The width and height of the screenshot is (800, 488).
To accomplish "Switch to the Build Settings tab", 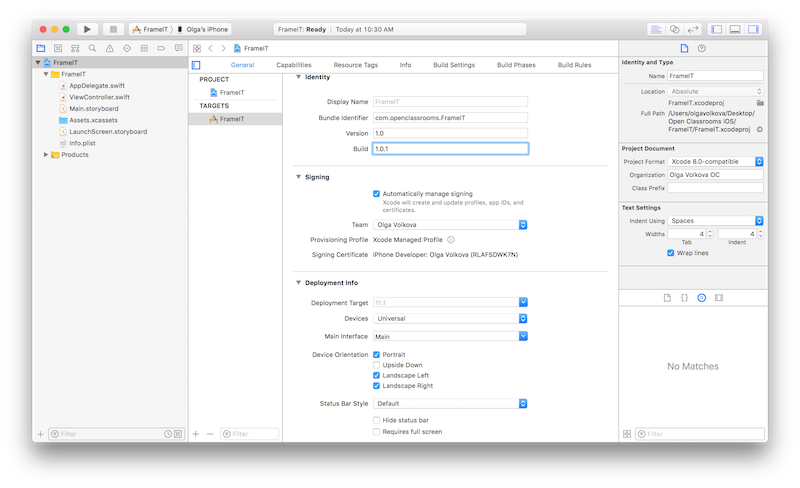I will [454, 65].
